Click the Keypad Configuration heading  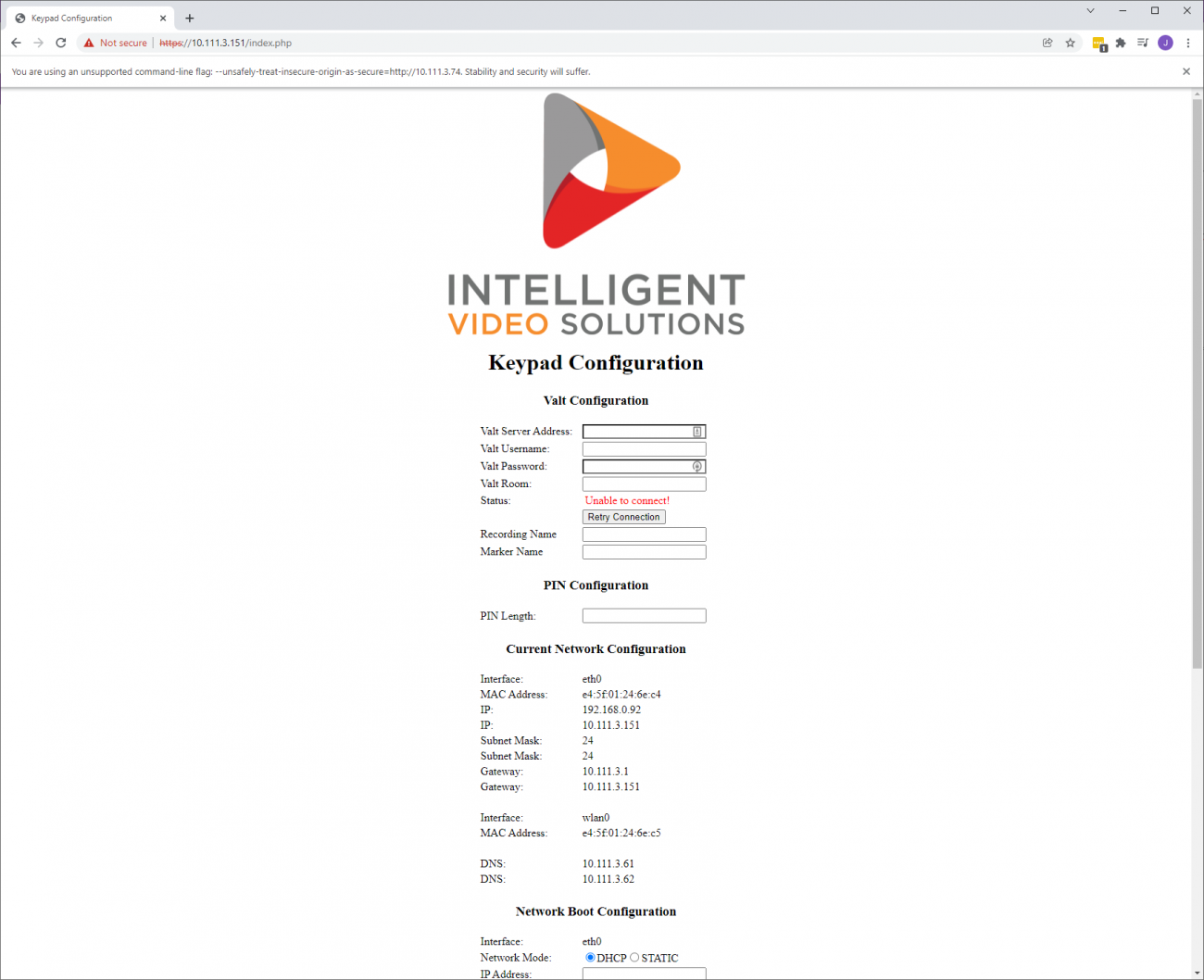coord(596,363)
